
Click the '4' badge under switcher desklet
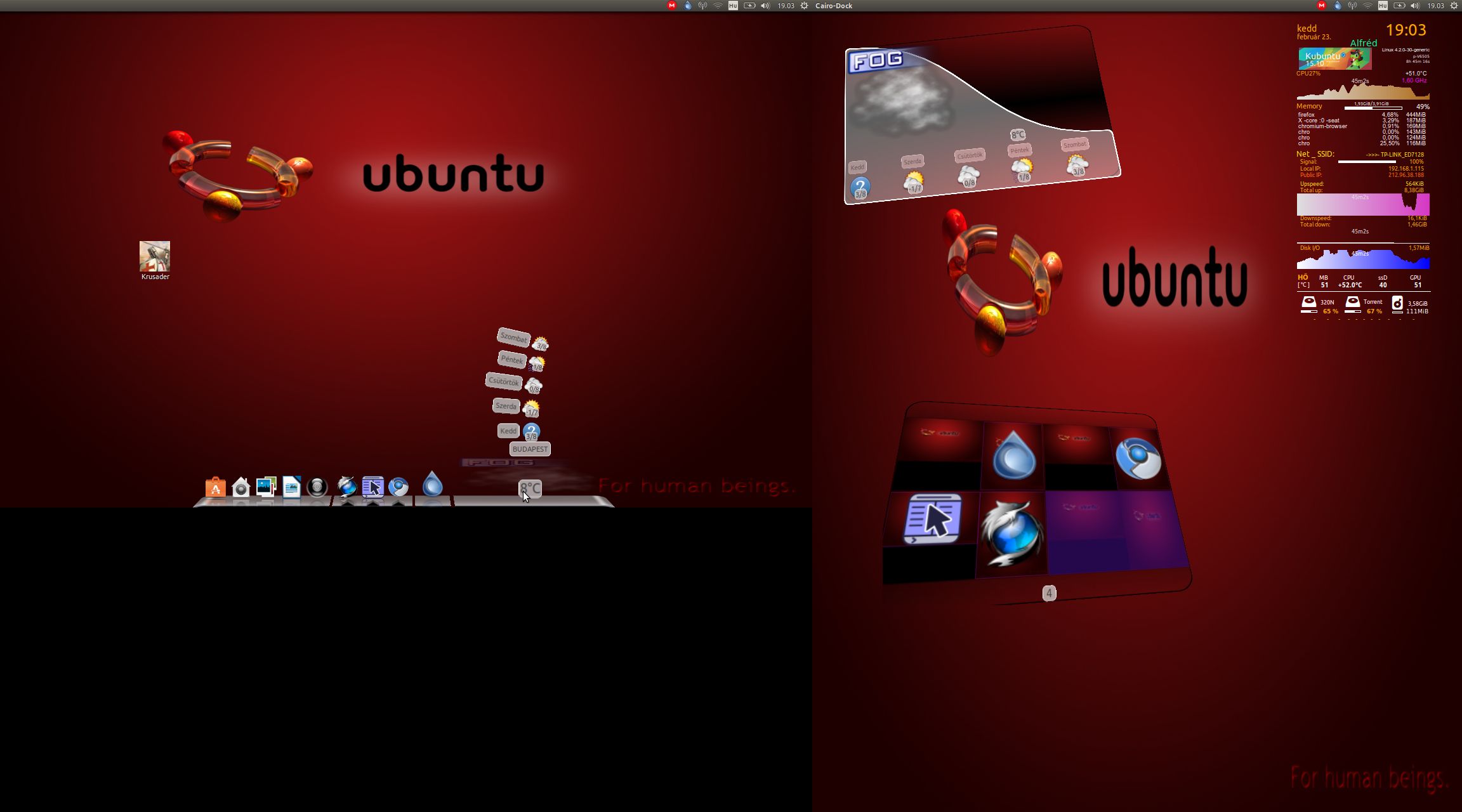(x=1049, y=593)
